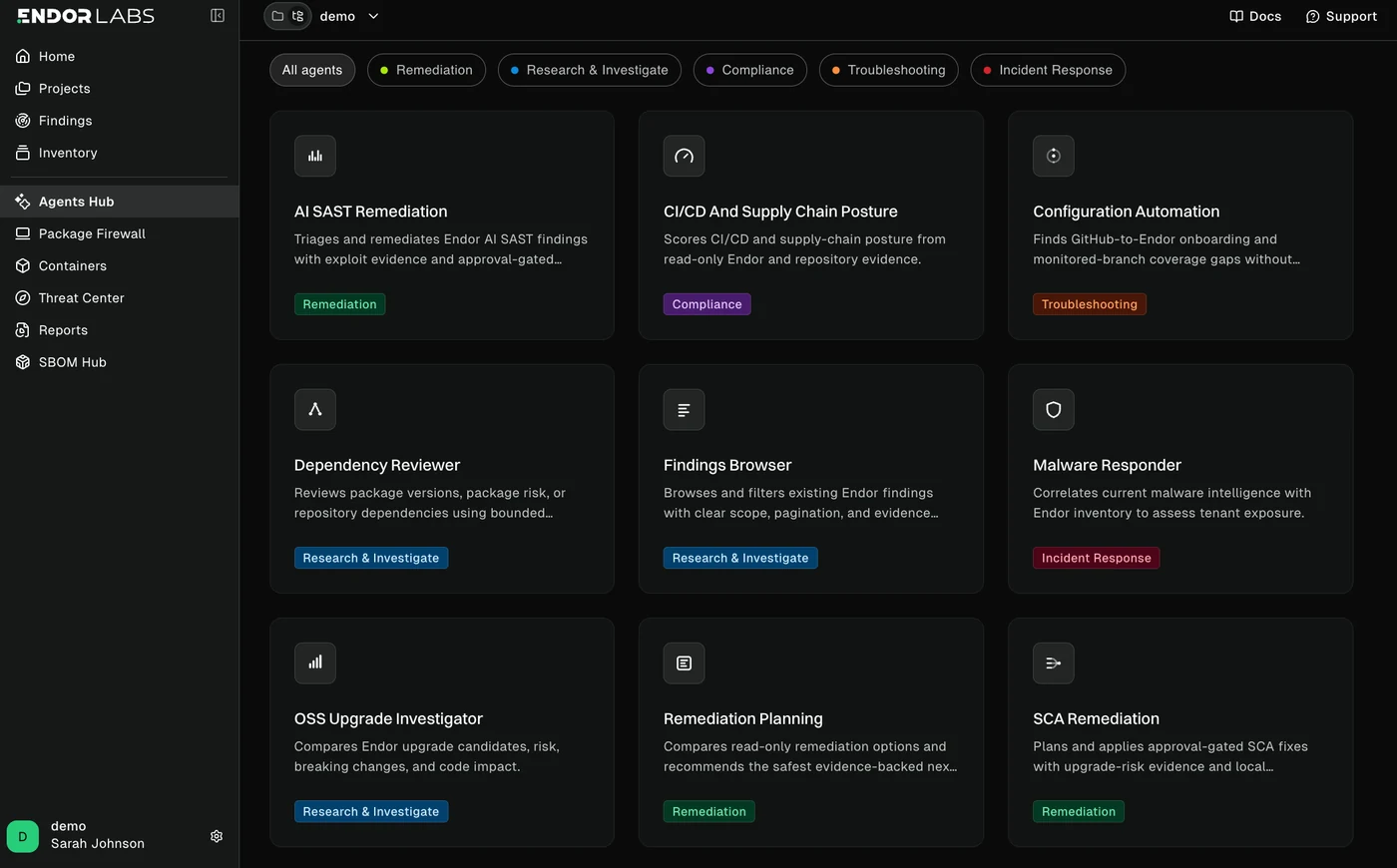
Task: Select the All agents filter
Action: (x=312, y=70)
